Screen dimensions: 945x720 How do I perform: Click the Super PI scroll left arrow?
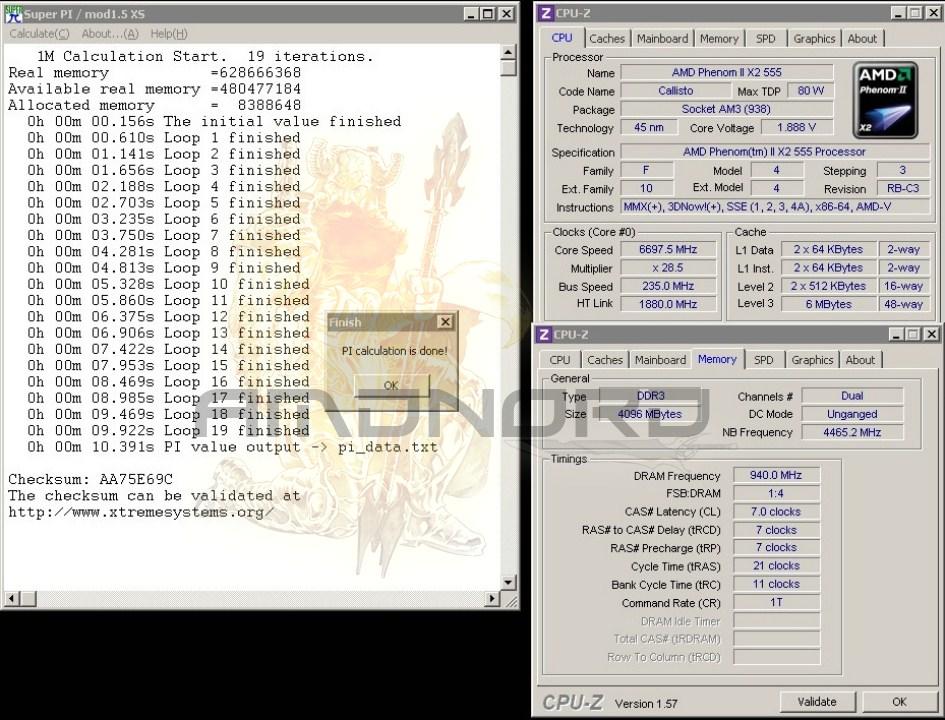(11, 598)
